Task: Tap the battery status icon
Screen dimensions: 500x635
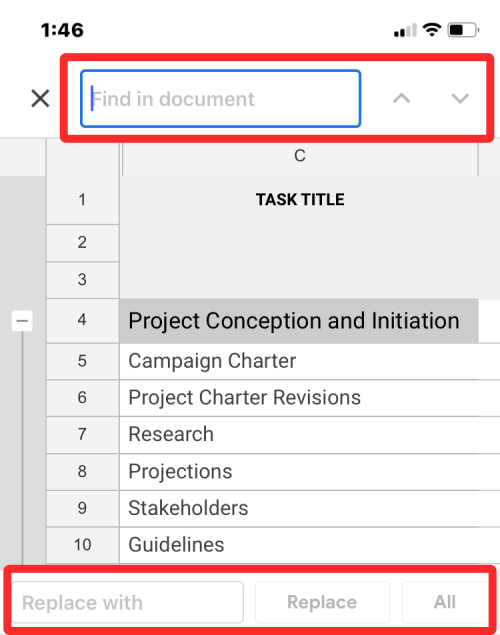Action: tap(463, 30)
